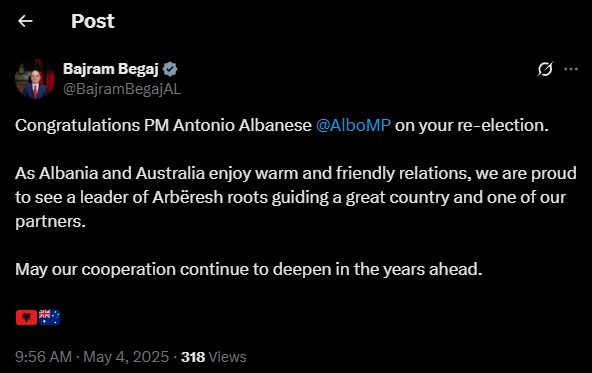Open Bajram Begaj's profile picture
Viewport: 592px width, 373px height.
35,79
